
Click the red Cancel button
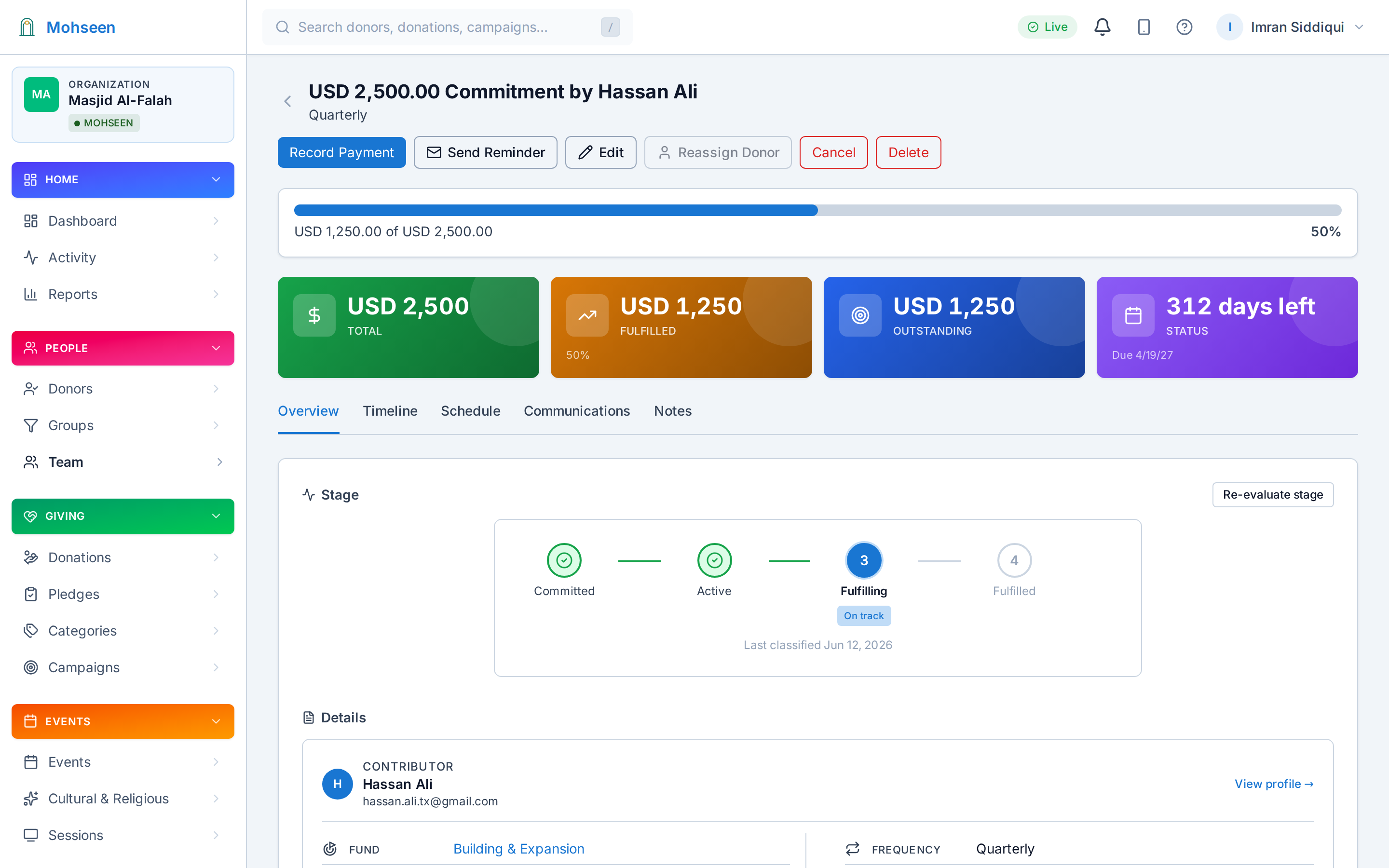833,152
